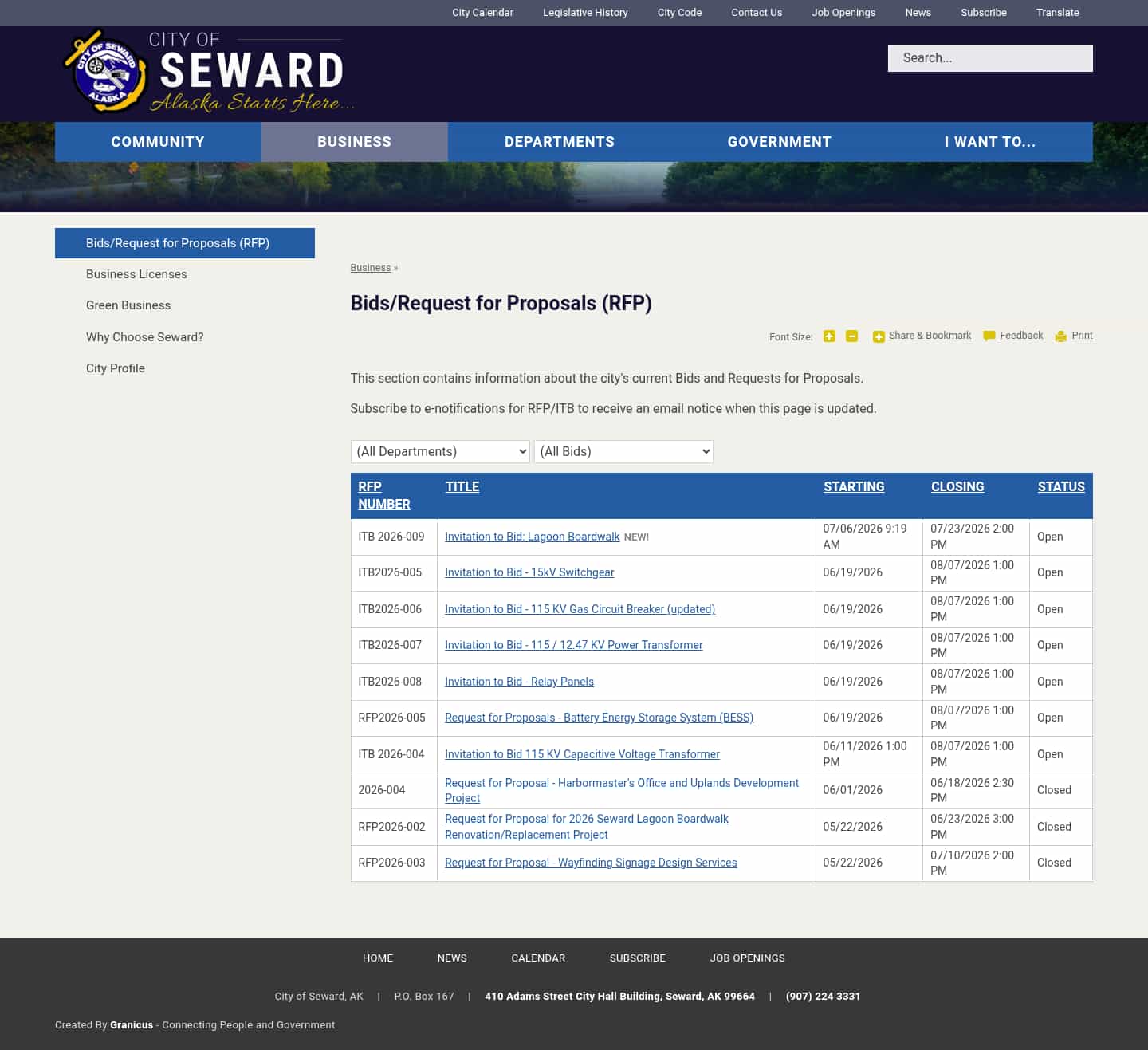The width and height of the screenshot is (1148, 1050).
Task: Open Wayfinding Signage Design Services RFP
Action: pyautogui.click(x=591, y=863)
